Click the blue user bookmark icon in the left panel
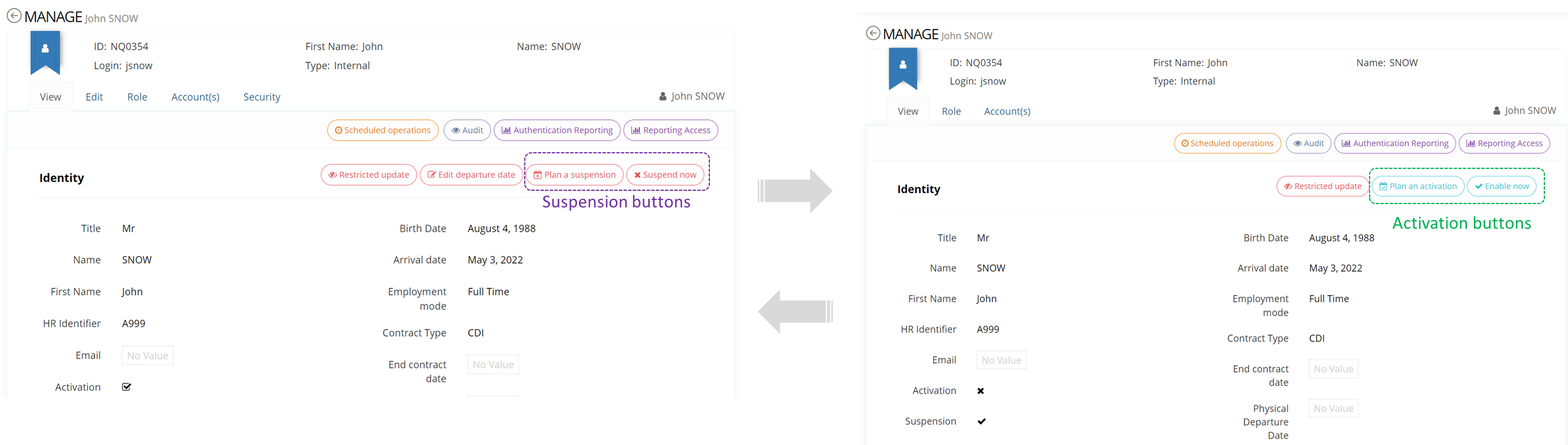Screen dimensions: 1568x445 point(45,51)
